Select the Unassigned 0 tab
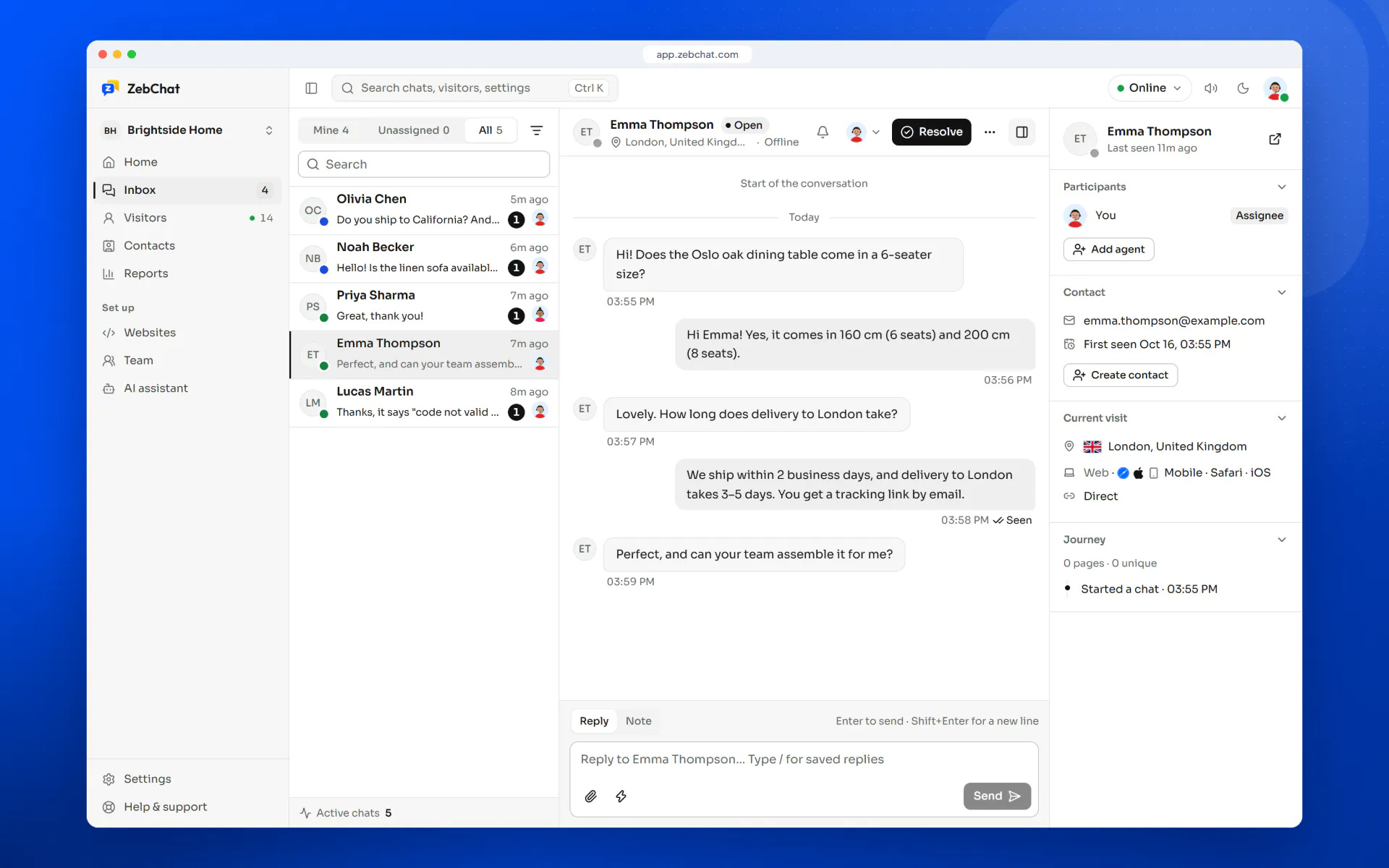 coord(413,130)
